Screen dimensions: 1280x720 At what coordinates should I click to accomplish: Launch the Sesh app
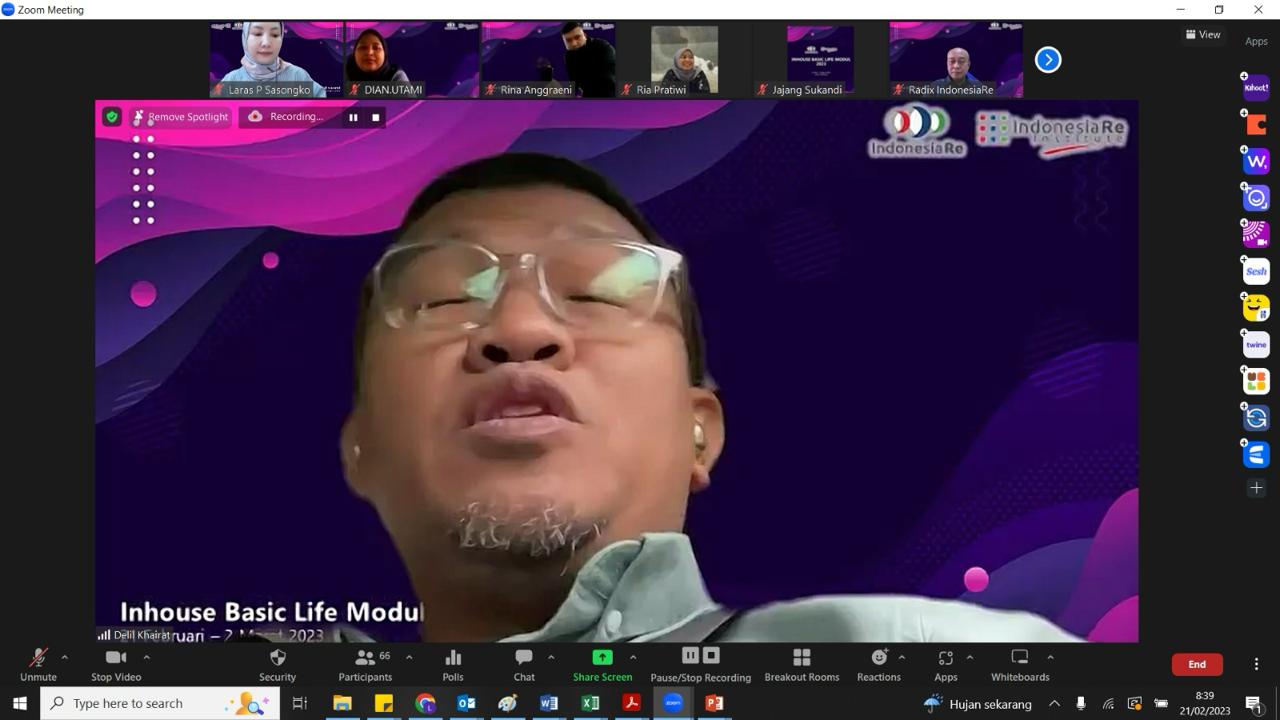(x=1256, y=271)
